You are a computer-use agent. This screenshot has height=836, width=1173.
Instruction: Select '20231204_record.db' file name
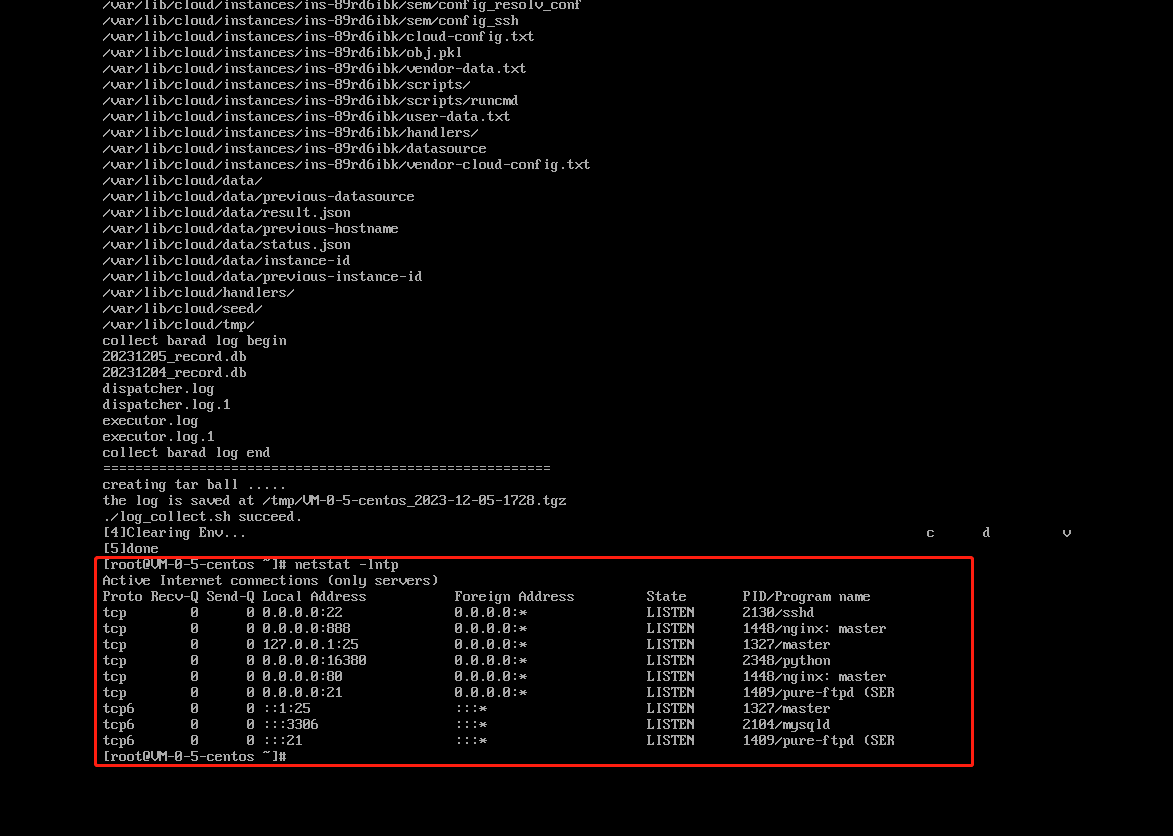(x=174, y=372)
